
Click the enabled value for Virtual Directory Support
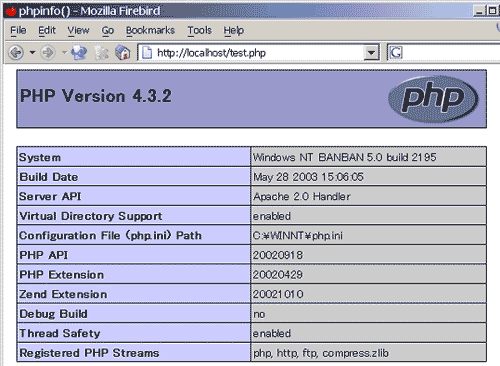[272, 216]
